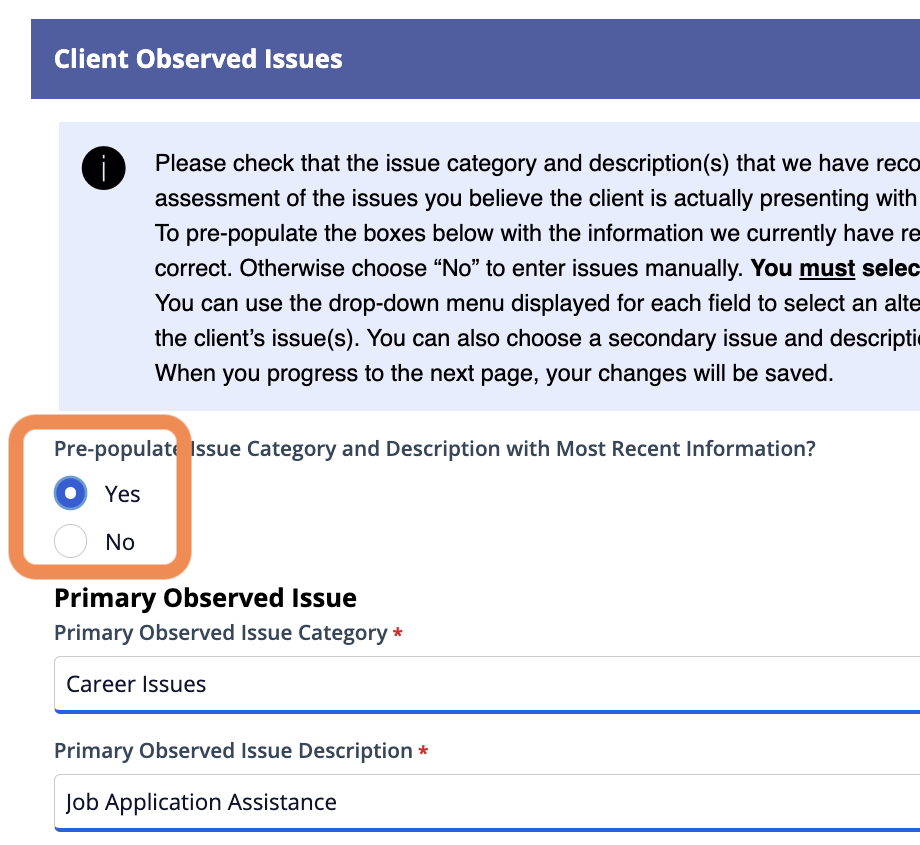Click the "Primary Observed Issue" section heading
The image size is (920, 845).
[205, 598]
